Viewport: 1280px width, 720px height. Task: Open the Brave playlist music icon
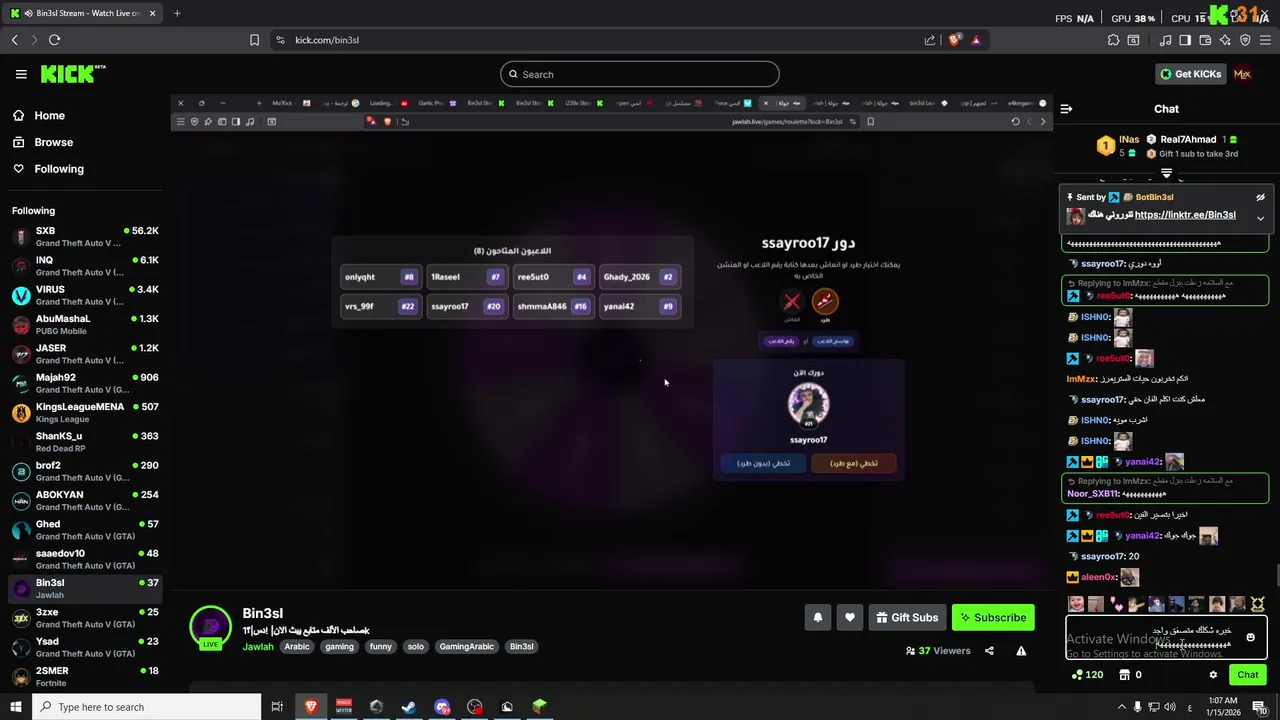pyautogui.click(x=1165, y=40)
